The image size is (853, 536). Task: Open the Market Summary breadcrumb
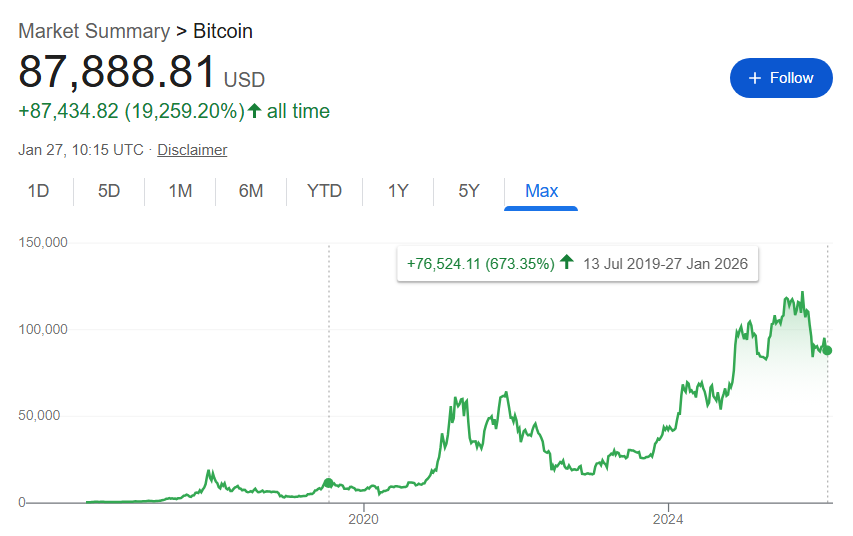(89, 31)
